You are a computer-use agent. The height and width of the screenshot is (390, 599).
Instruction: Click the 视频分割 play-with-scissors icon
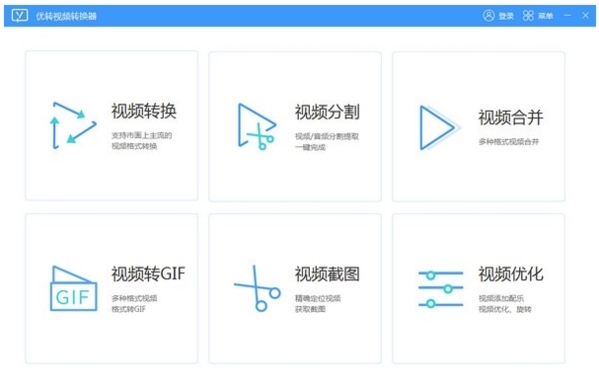pos(257,126)
